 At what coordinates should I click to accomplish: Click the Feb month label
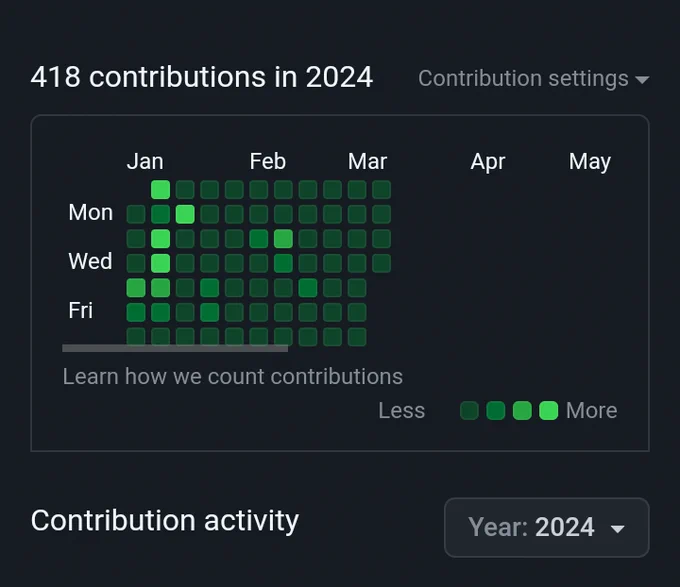268,161
